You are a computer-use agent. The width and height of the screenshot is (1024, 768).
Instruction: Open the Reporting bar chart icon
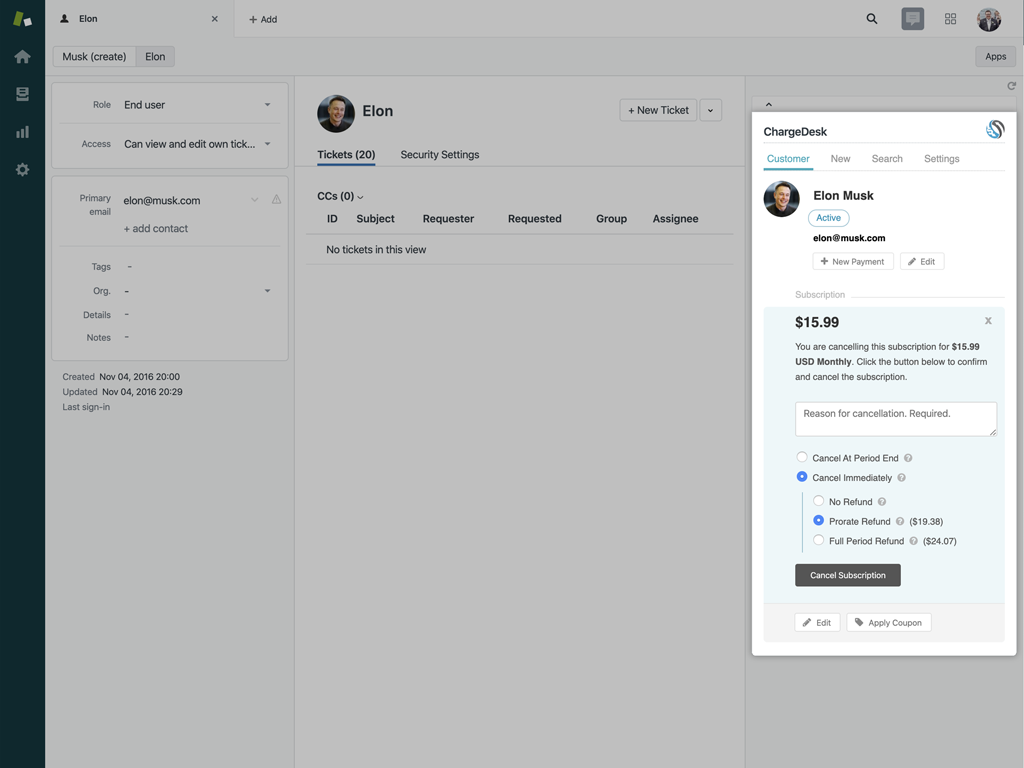point(22,132)
